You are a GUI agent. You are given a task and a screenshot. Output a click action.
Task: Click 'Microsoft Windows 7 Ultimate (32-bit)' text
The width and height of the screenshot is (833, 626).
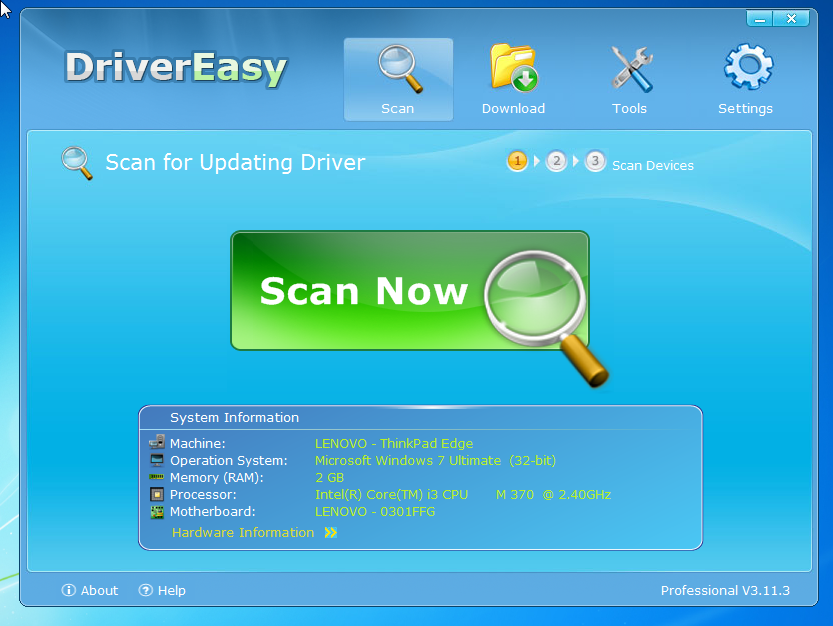[435, 461]
